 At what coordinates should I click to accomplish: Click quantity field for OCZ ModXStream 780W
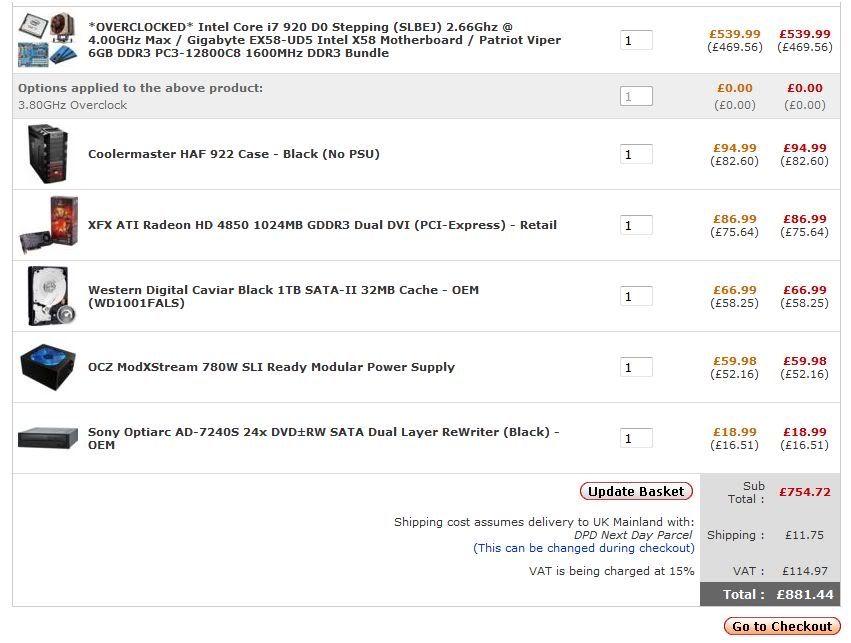(x=636, y=367)
